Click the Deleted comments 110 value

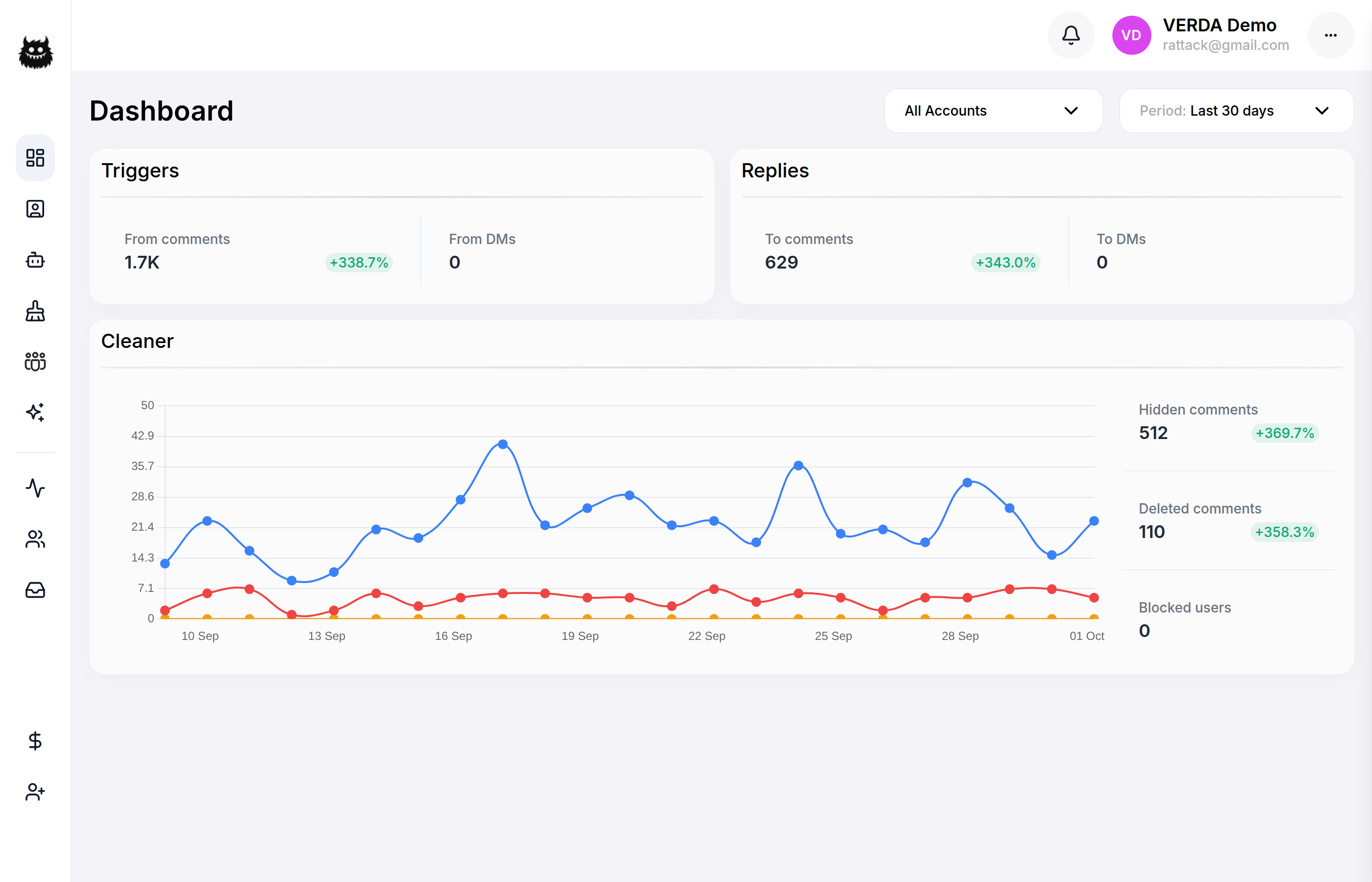pyautogui.click(x=1151, y=532)
